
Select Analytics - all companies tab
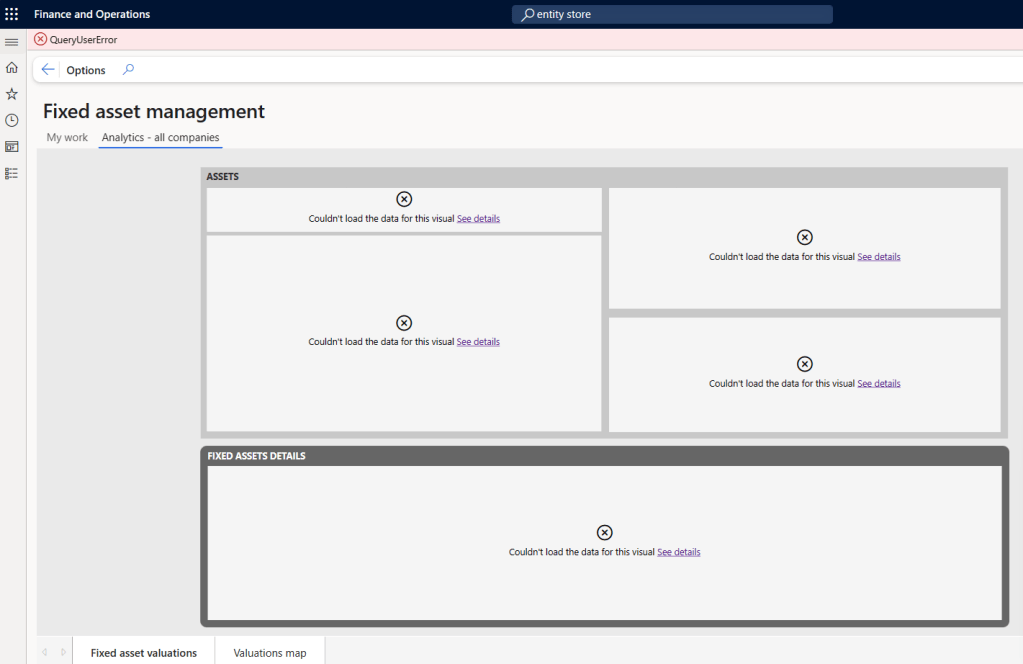(160, 137)
